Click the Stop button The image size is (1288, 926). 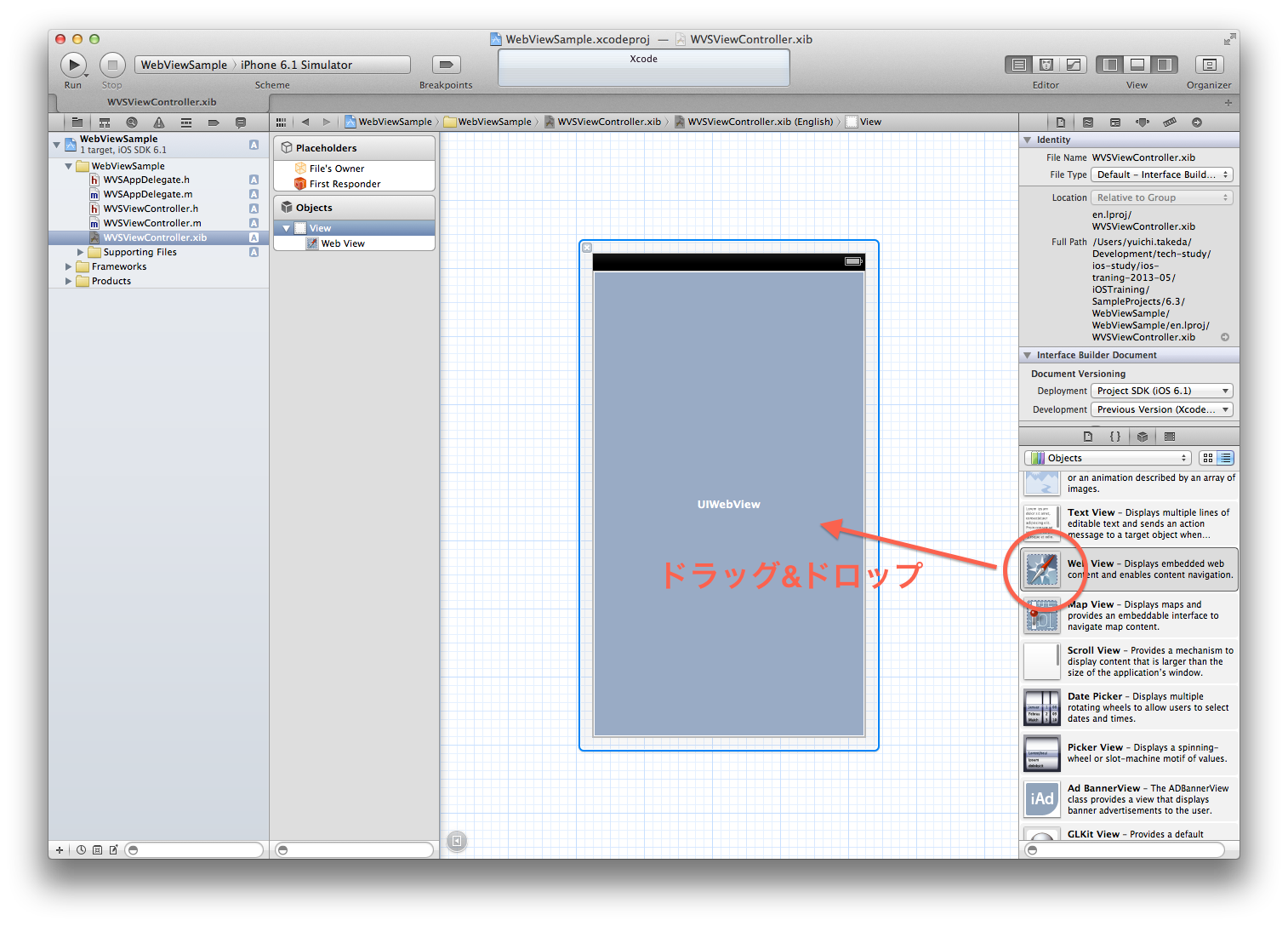112,65
